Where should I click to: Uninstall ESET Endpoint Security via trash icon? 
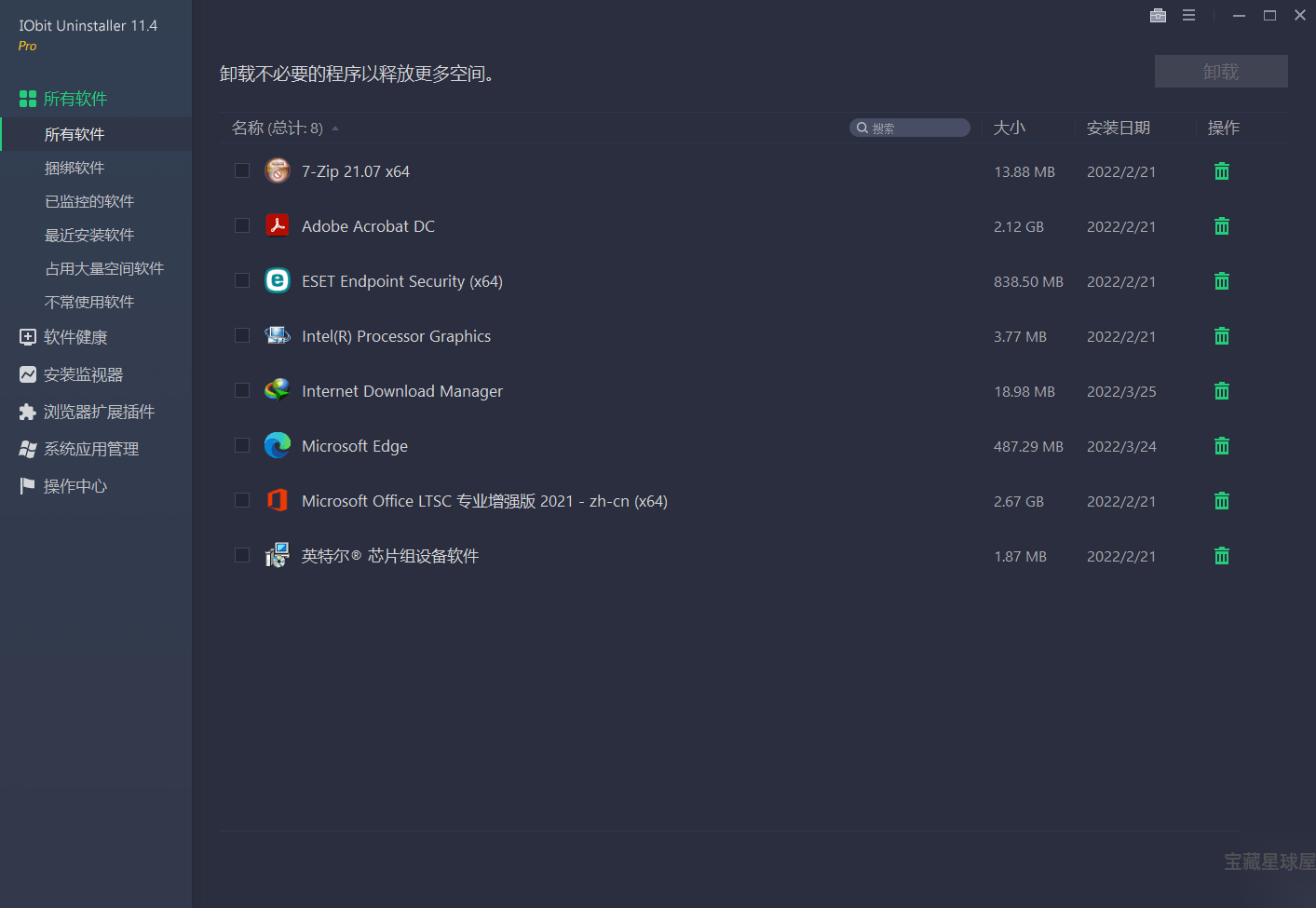[x=1222, y=281]
